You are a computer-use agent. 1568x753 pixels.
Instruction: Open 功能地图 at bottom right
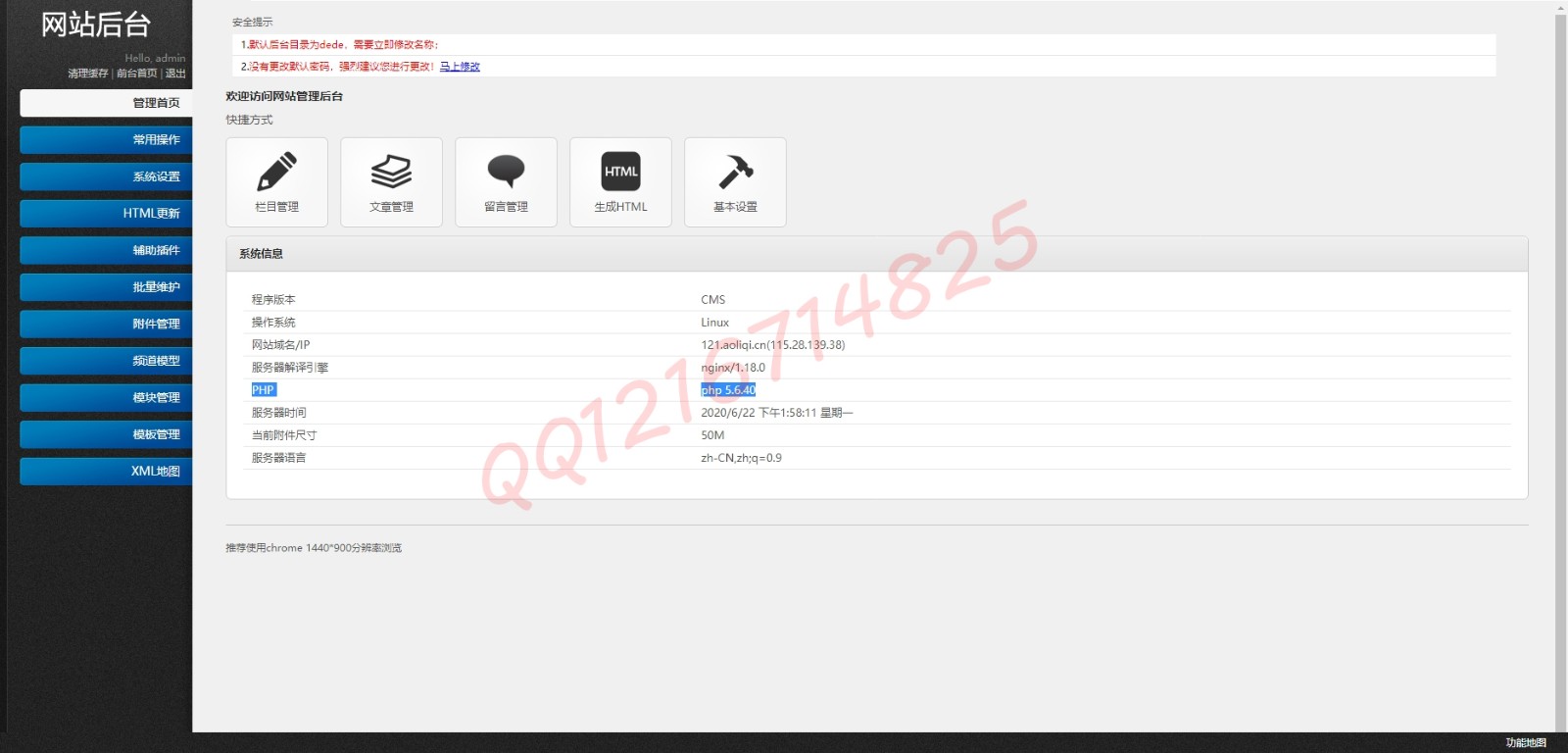(1526, 743)
